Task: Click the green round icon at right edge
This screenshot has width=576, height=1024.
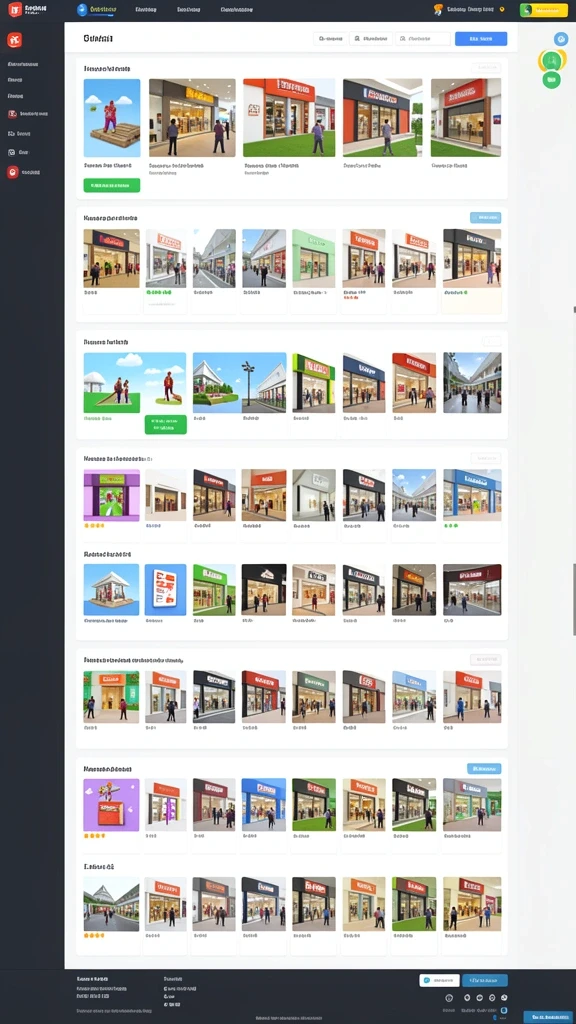Action: pos(551,80)
